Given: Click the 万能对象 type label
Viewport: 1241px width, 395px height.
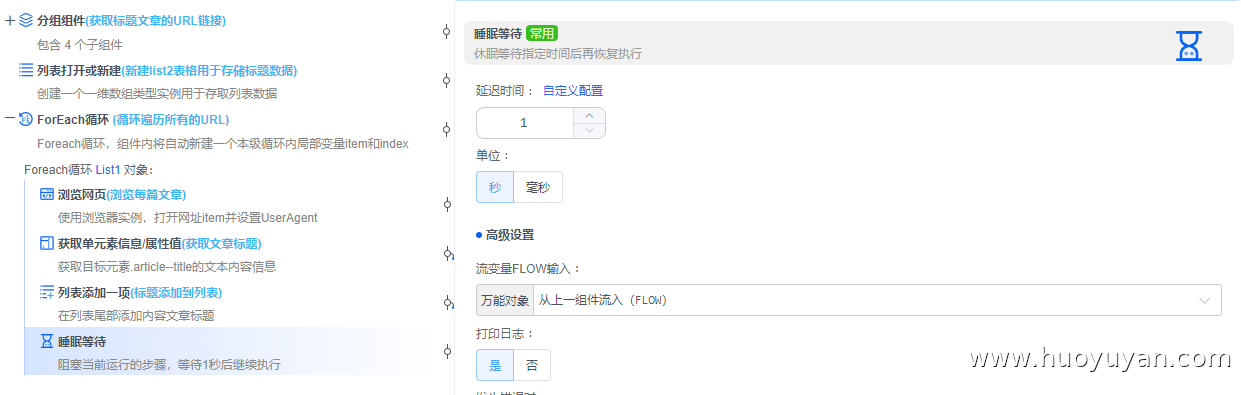Looking at the screenshot, I should (x=505, y=300).
